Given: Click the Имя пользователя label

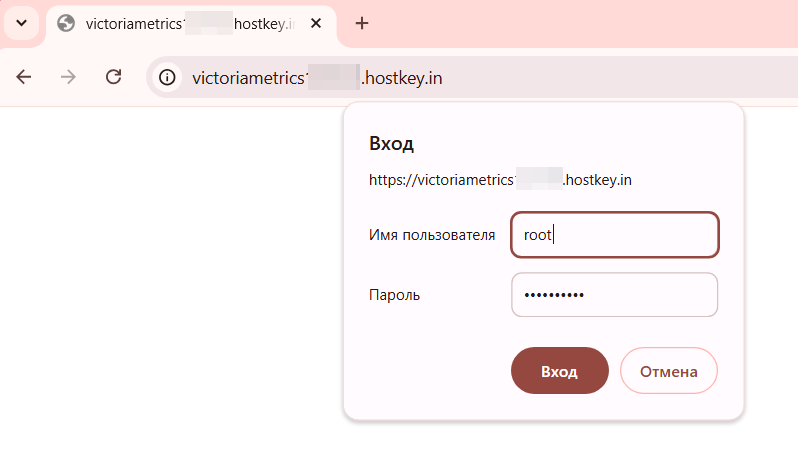Looking at the screenshot, I should 432,235.
